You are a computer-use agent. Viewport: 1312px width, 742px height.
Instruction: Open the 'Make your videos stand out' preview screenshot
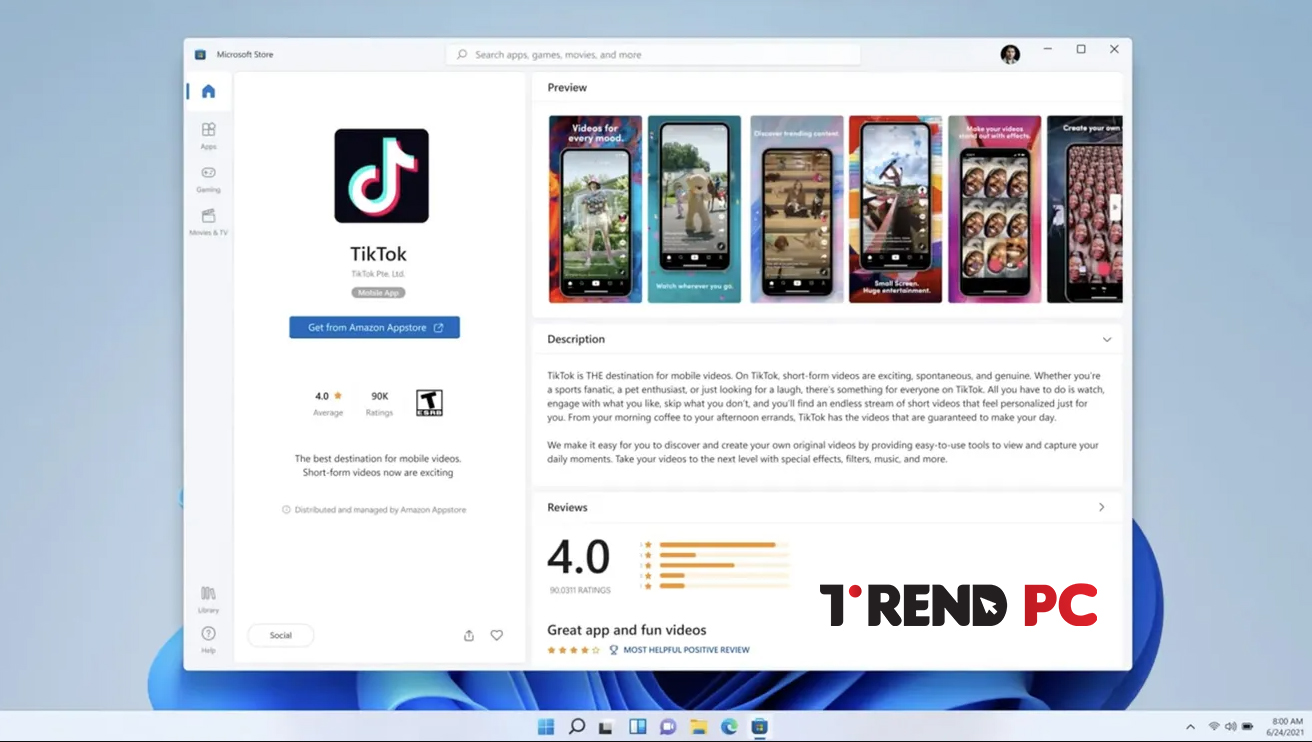tap(995, 209)
